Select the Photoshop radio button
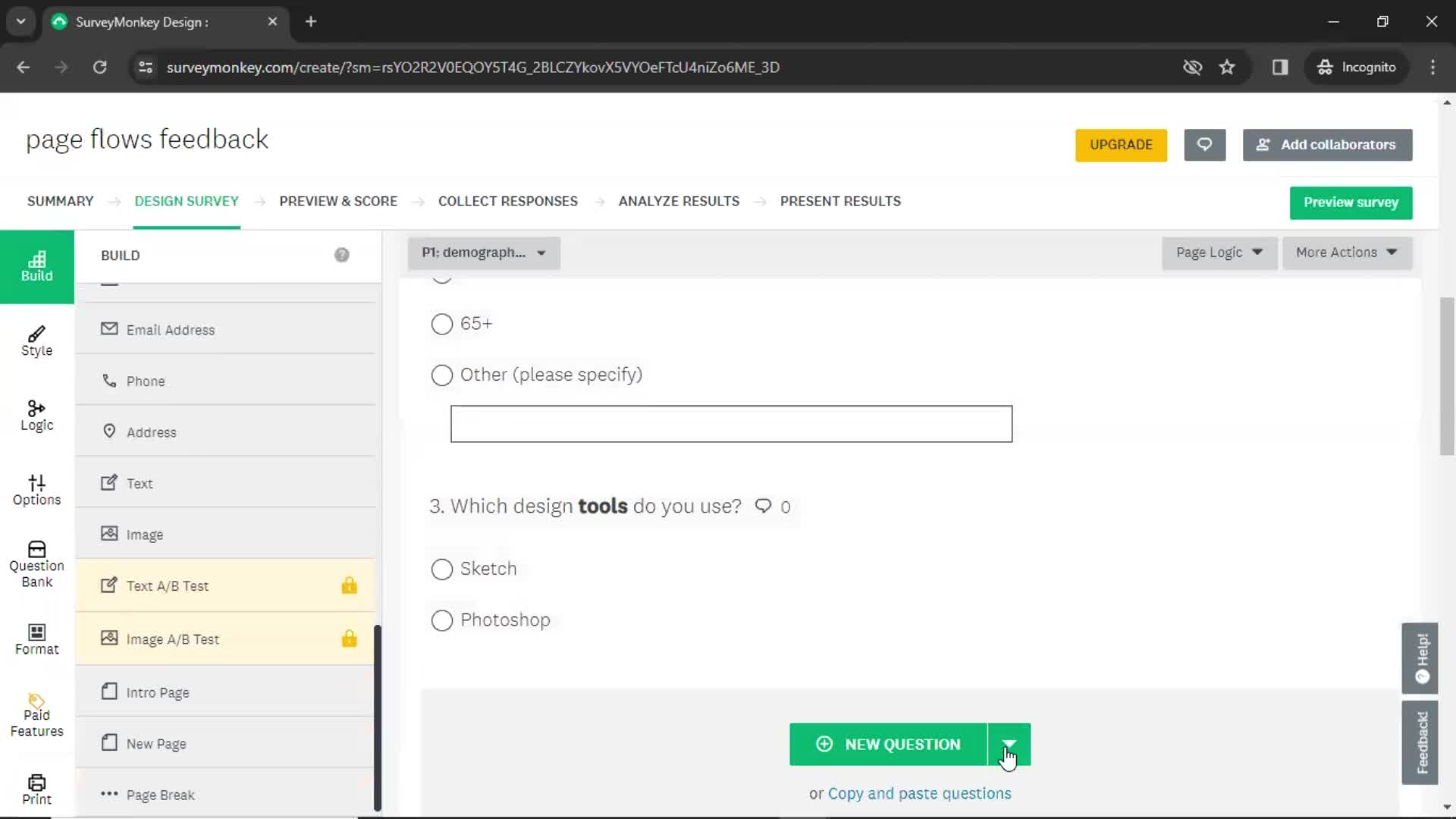 (x=442, y=620)
